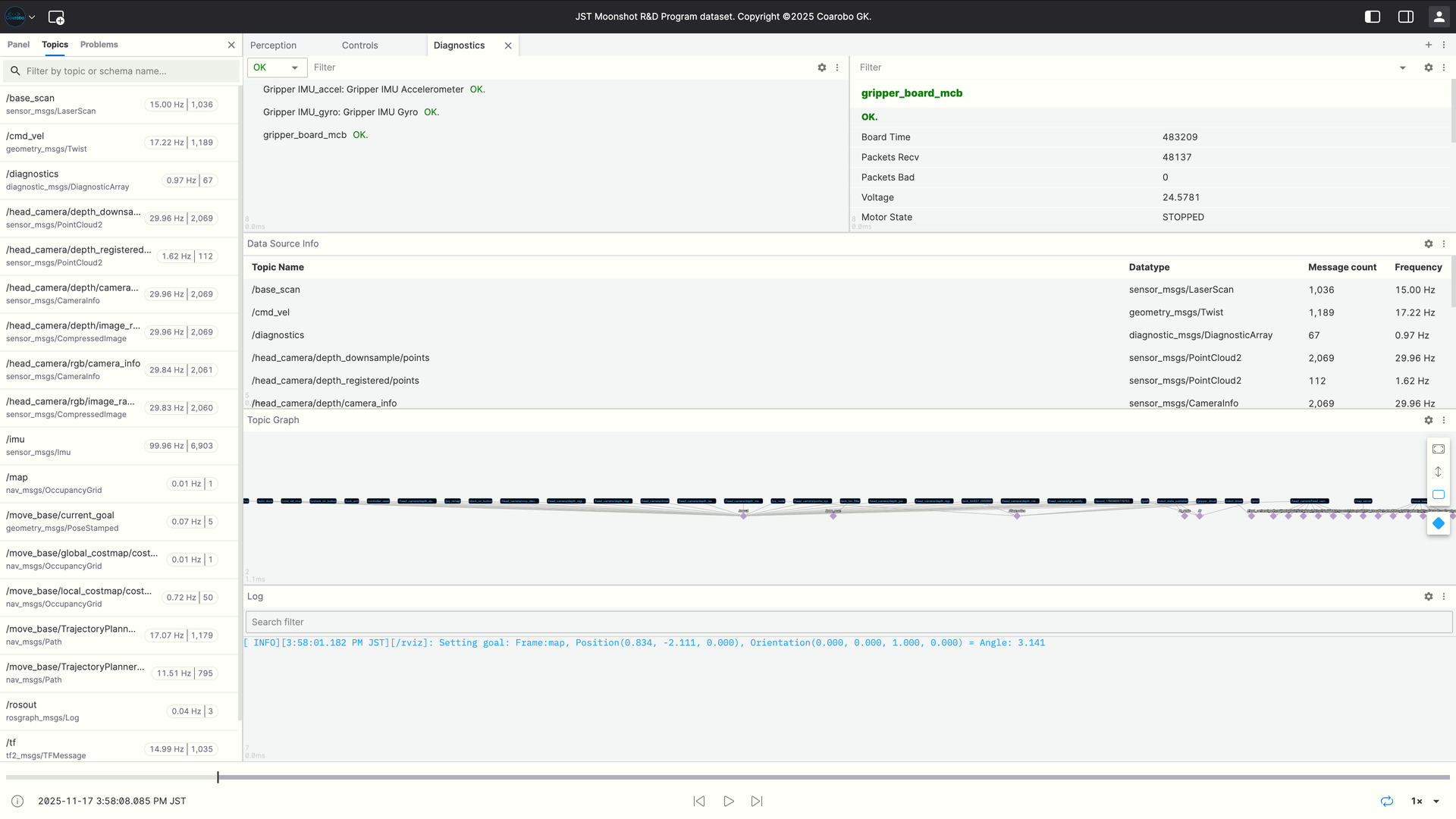Toggle services diamond in Topic Graph
Viewport: 1456px width, 819px height.
pyautogui.click(x=1438, y=523)
